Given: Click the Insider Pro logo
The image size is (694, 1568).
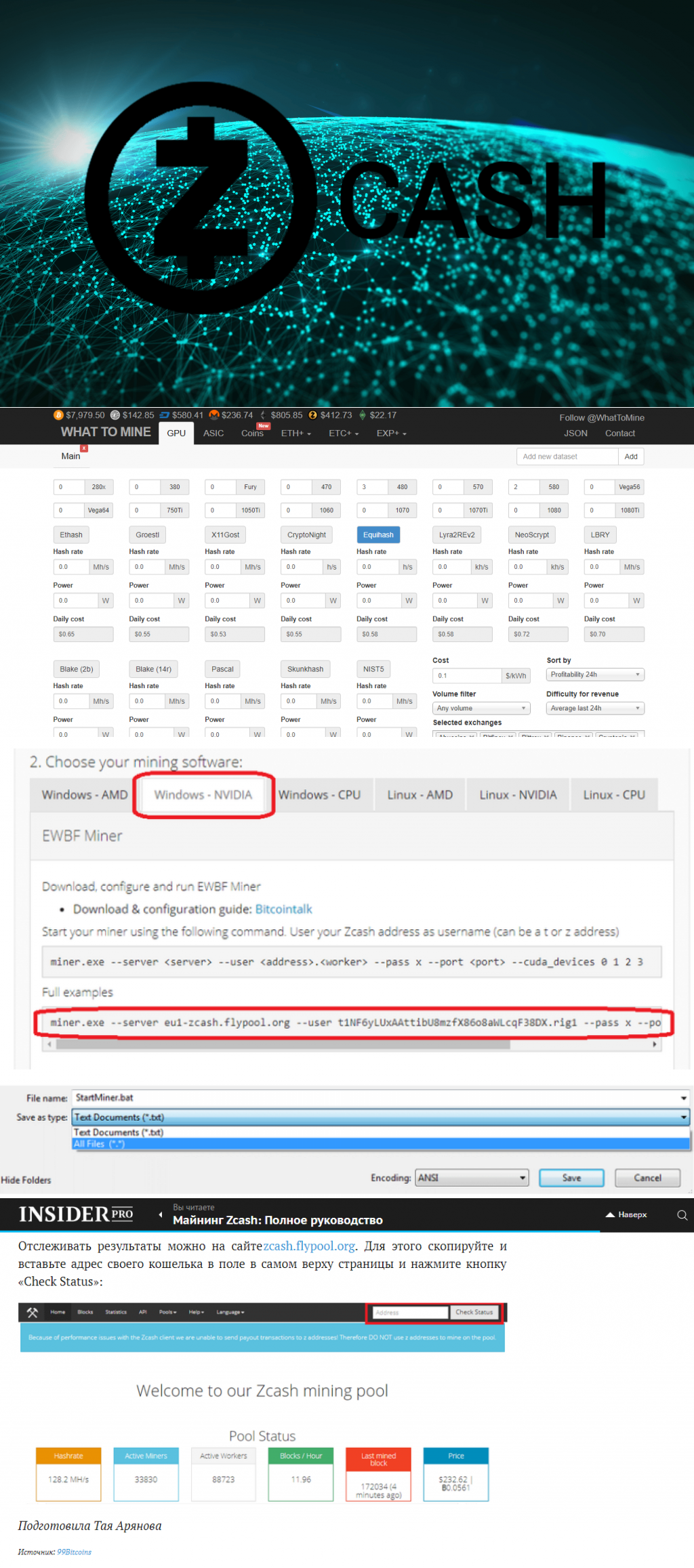Looking at the screenshot, I should pos(76,1214).
